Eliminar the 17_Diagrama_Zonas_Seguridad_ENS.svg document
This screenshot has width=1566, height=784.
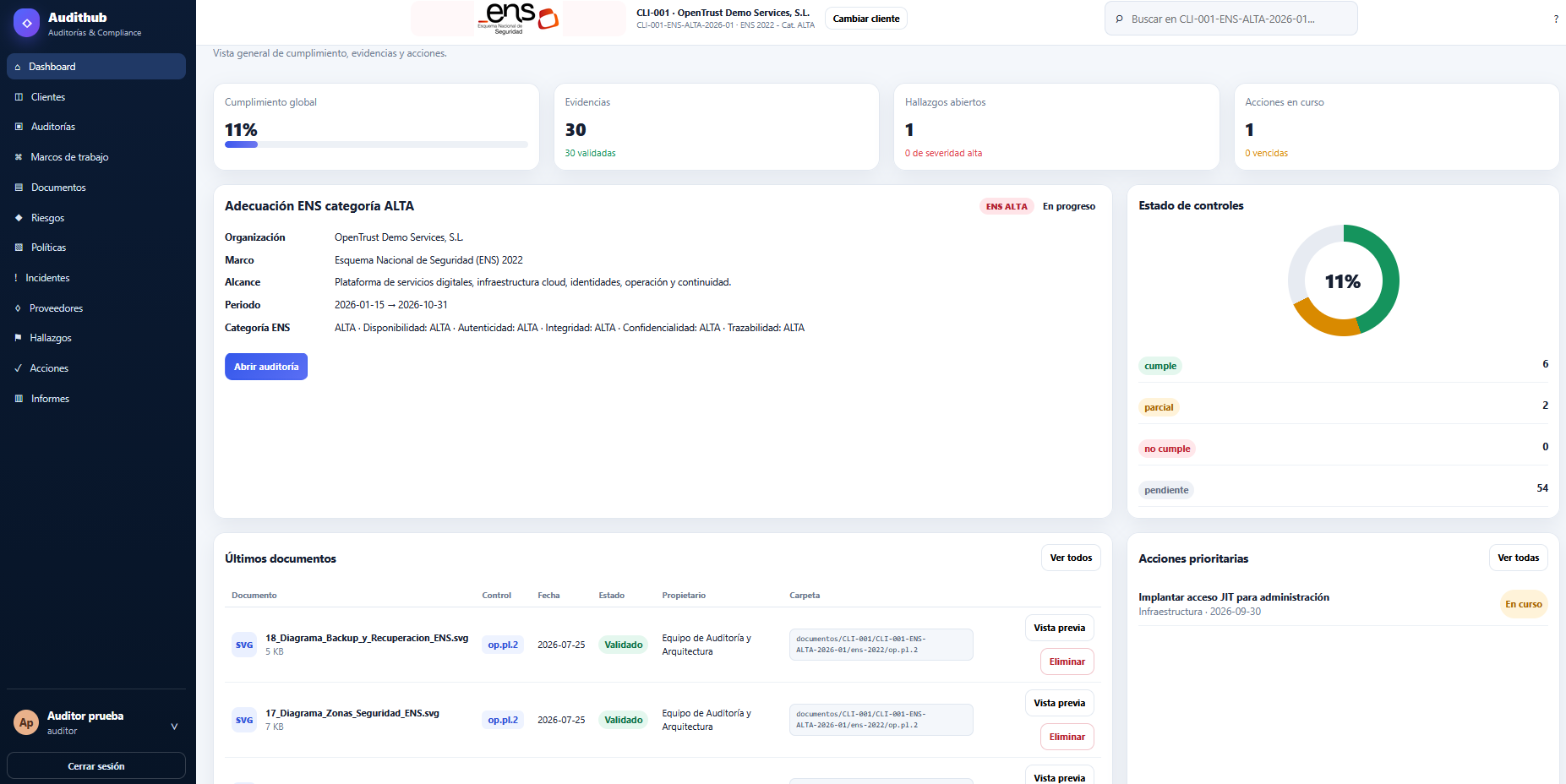(x=1067, y=737)
